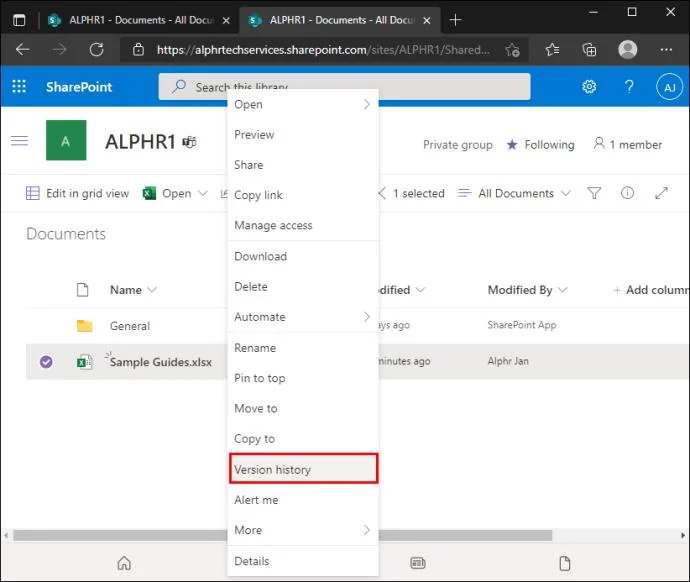Image resolution: width=690 pixels, height=582 pixels.
Task: Expand the Open submenu in context menu
Action: 367,104
